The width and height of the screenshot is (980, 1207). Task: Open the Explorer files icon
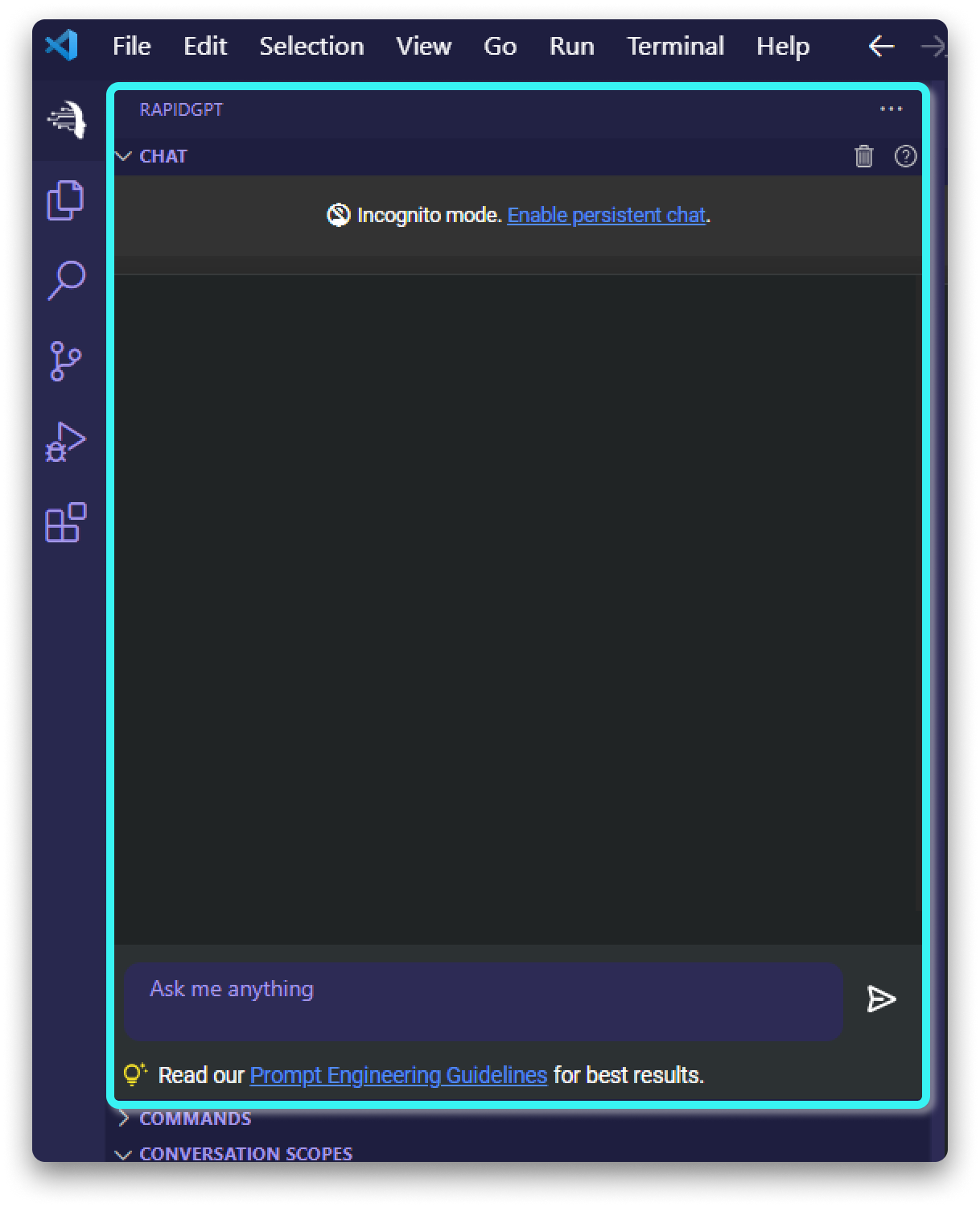[x=66, y=200]
